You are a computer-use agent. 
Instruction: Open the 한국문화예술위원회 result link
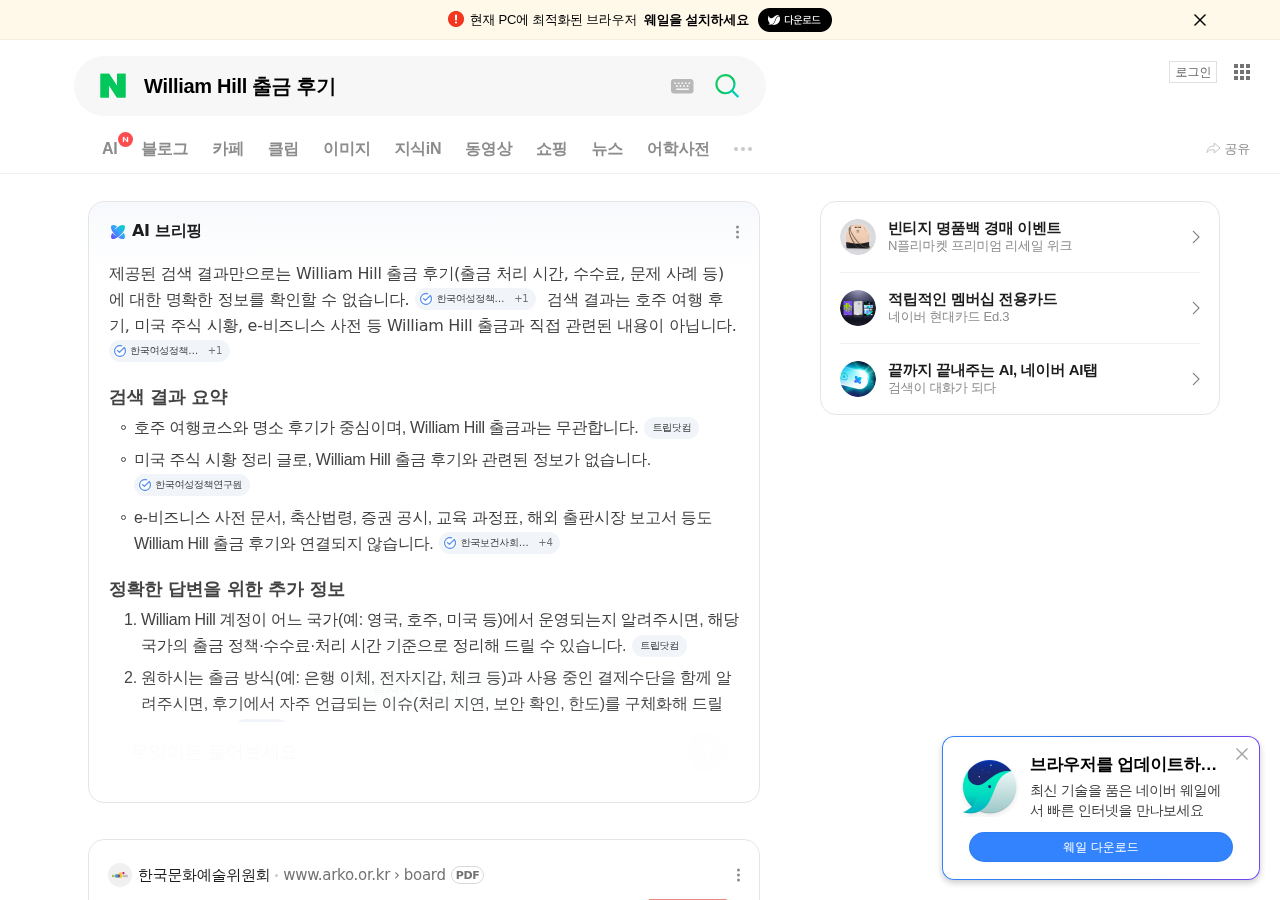coord(204,875)
